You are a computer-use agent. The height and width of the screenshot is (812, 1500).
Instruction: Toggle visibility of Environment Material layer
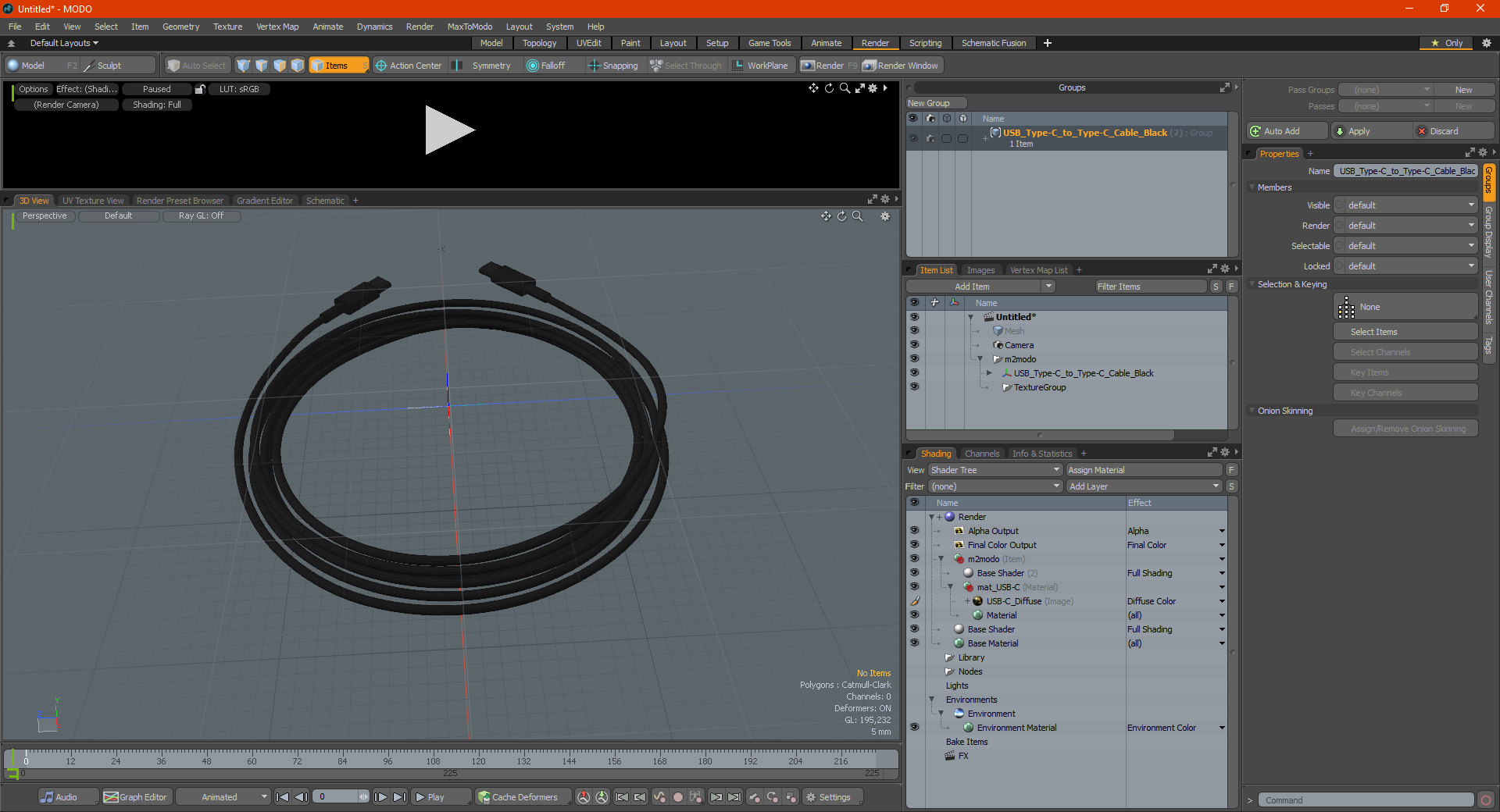pos(914,728)
